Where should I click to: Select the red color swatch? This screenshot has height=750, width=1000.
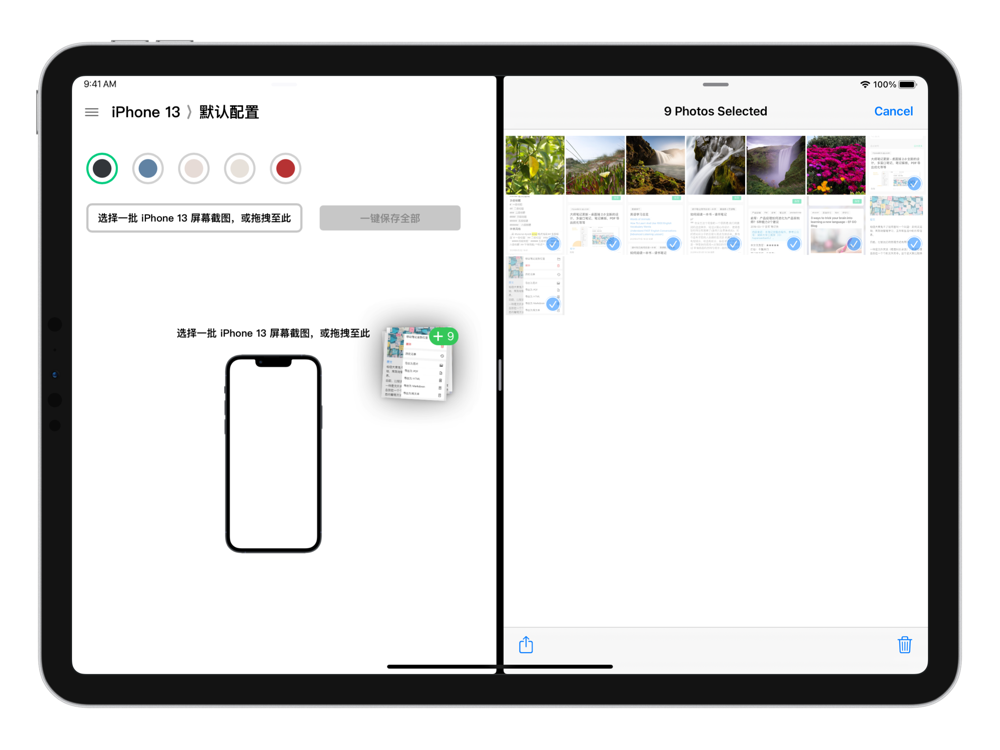(x=286, y=168)
